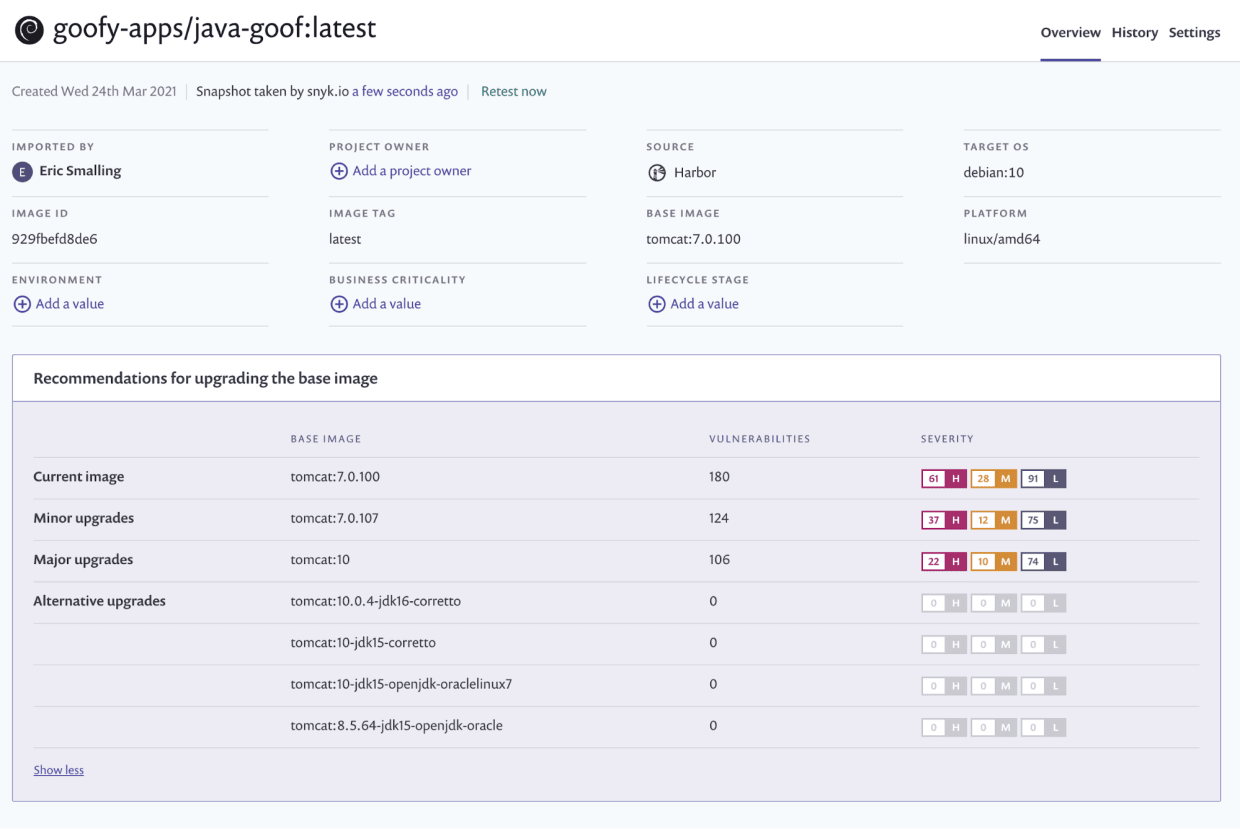Viewport: 1240px width, 829px height.
Task: Click the image ID 929fbefd8de6
Action: tap(55, 239)
